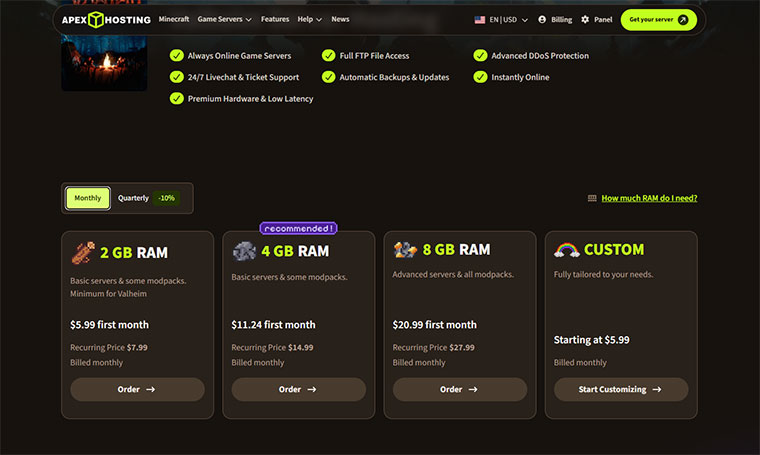The width and height of the screenshot is (760, 455).
Task: Click Advanced servers & all modpacks text
Action: point(453,275)
